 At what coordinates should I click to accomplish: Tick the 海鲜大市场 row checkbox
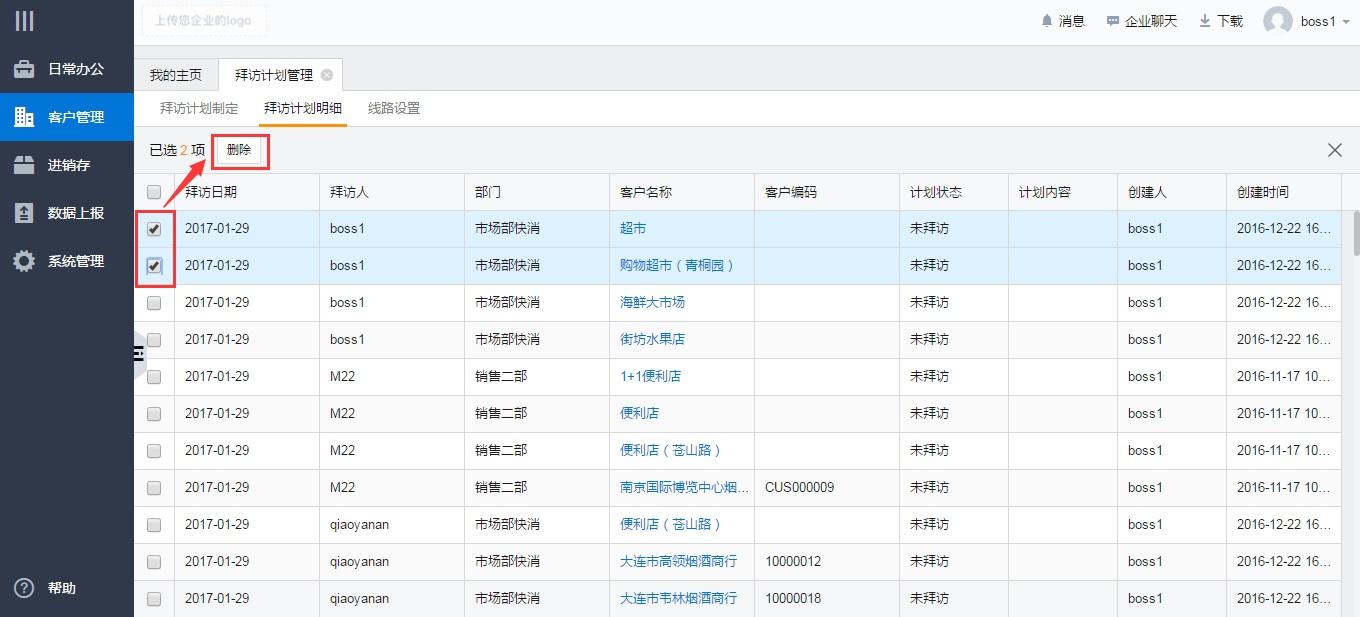(154, 303)
